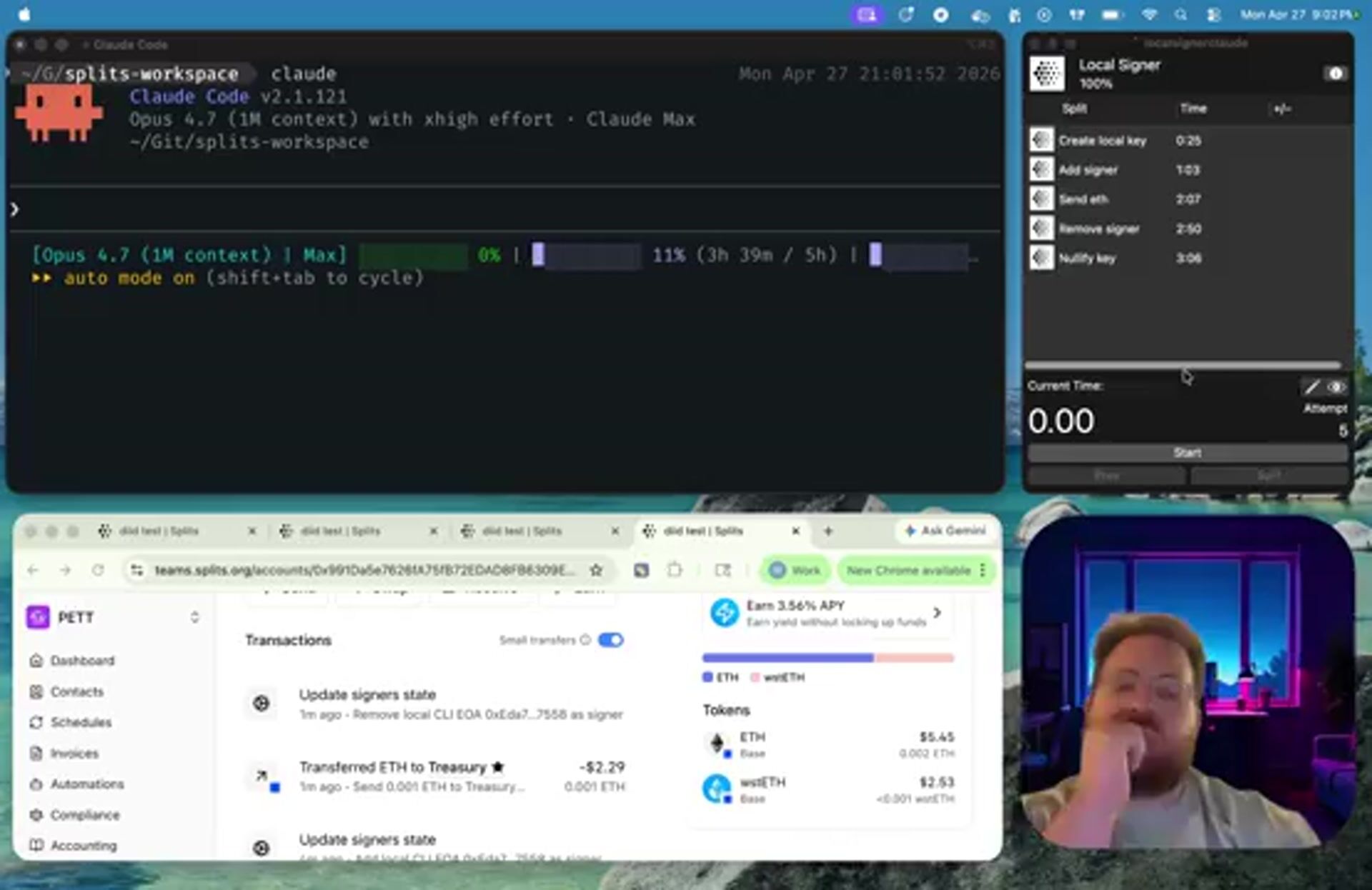This screenshot has height=890, width=1372.
Task: Open Control Center from the menu bar
Action: click(x=1213, y=15)
